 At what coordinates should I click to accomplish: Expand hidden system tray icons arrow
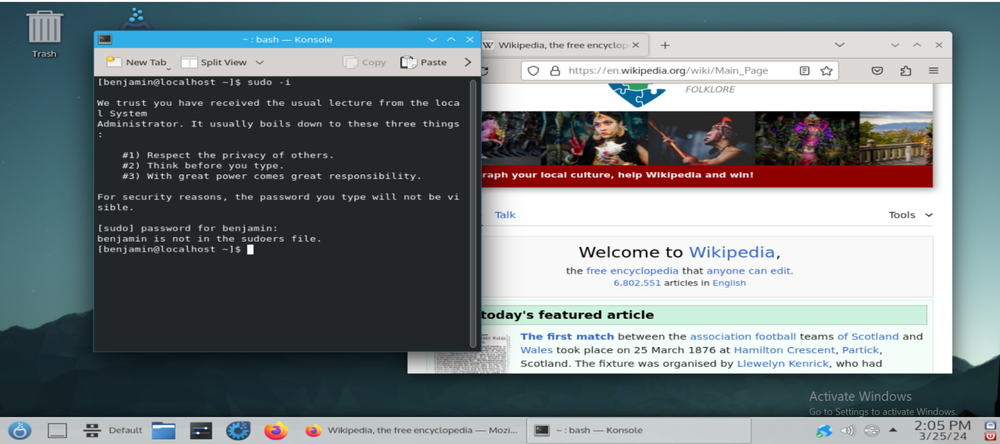tap(893, 430)
